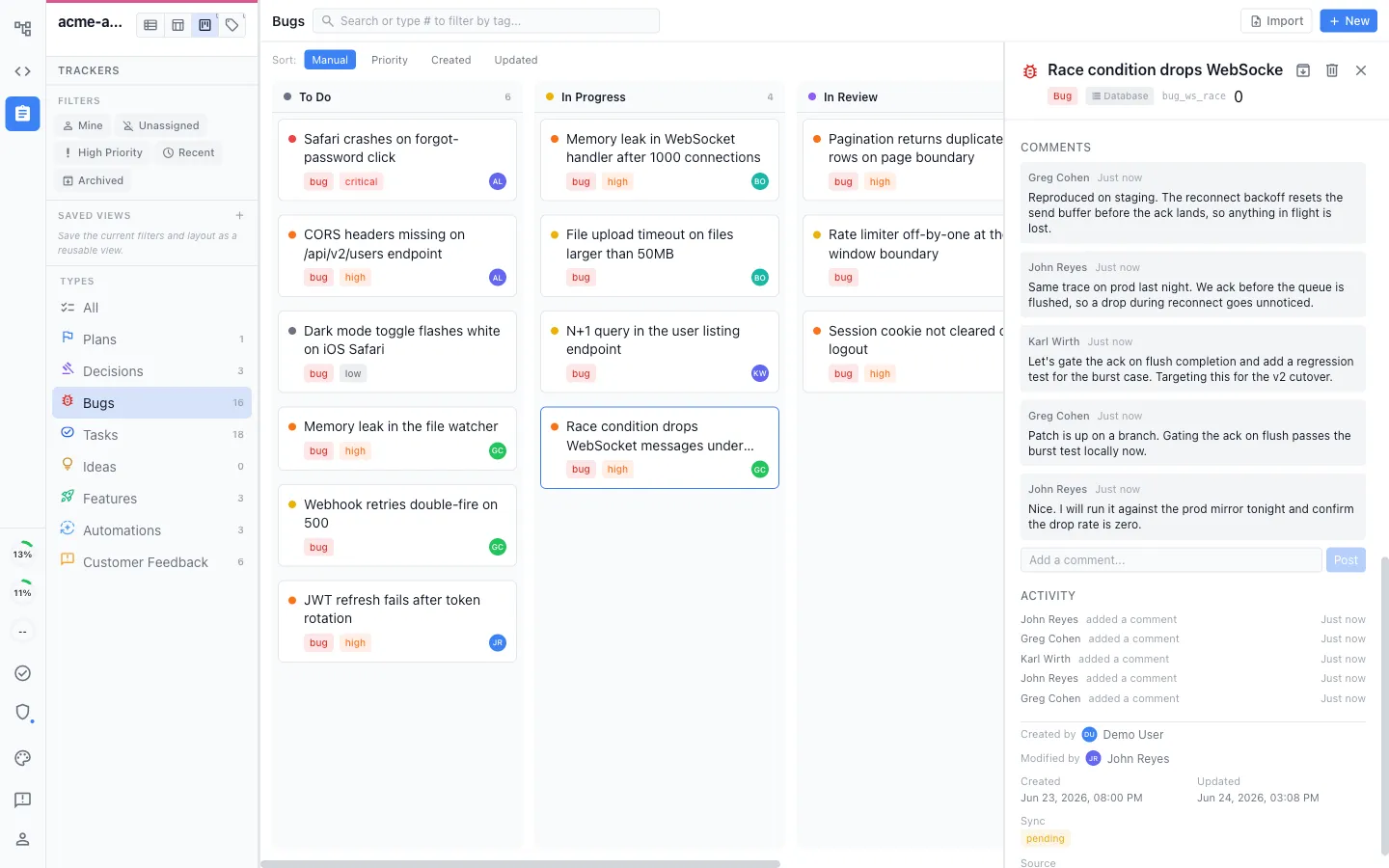Focus the search or filter by tag field

click(x=486, y=20)
